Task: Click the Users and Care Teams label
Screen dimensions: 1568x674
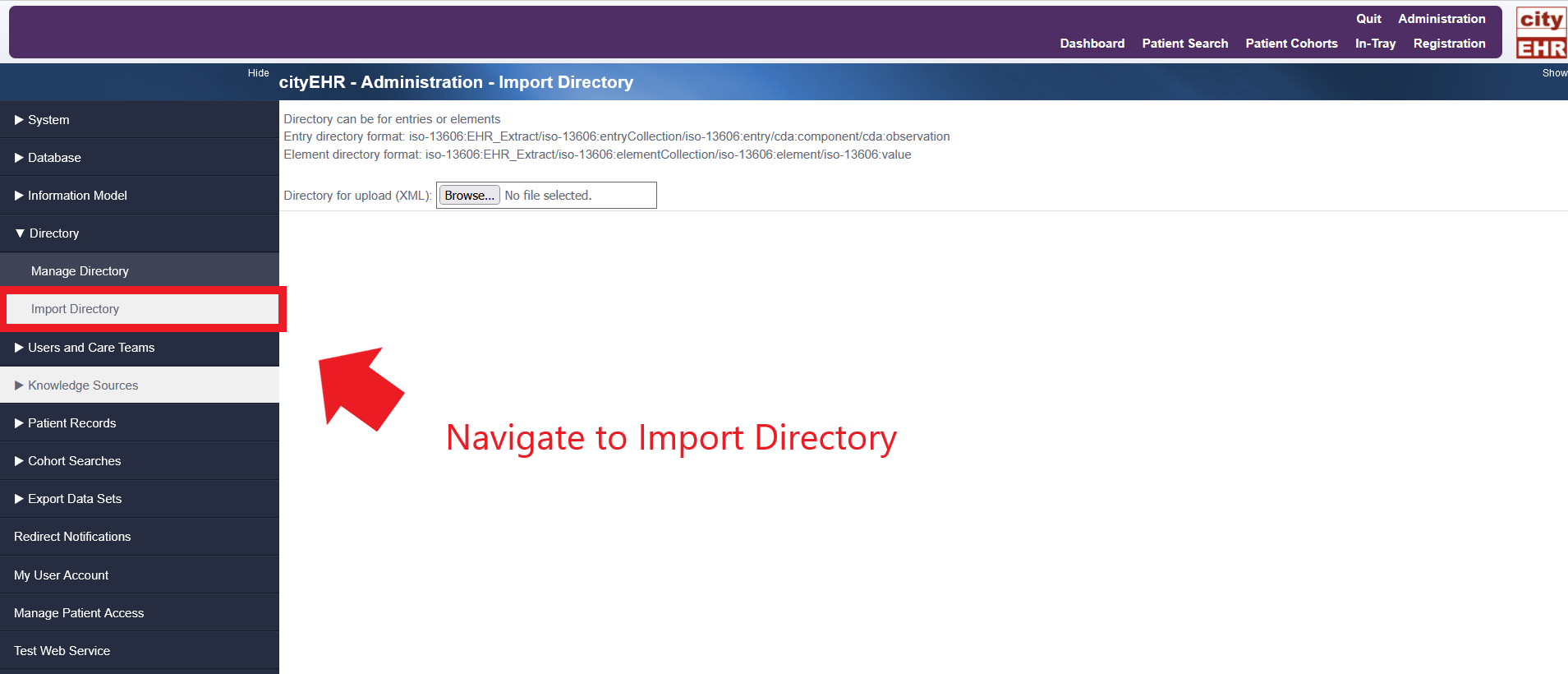Action: (x=91, y=348)
